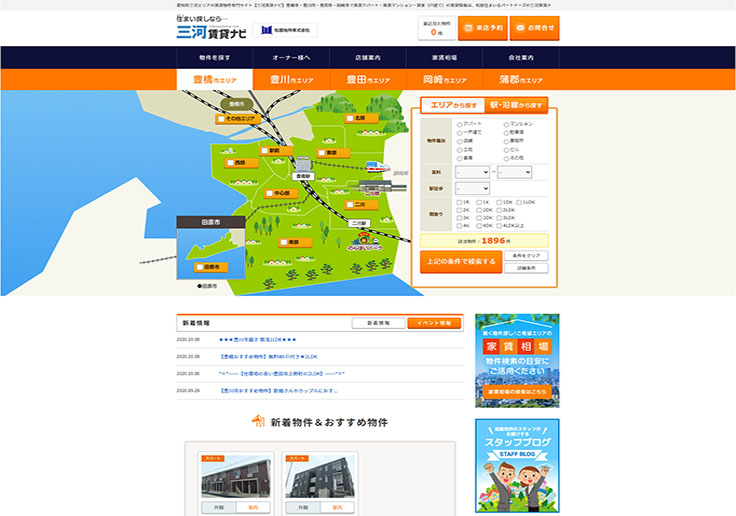Click the お問合せ mail icon button
Image resolution: width=736 pixels, height=516 pixels.
pos(534,28)
